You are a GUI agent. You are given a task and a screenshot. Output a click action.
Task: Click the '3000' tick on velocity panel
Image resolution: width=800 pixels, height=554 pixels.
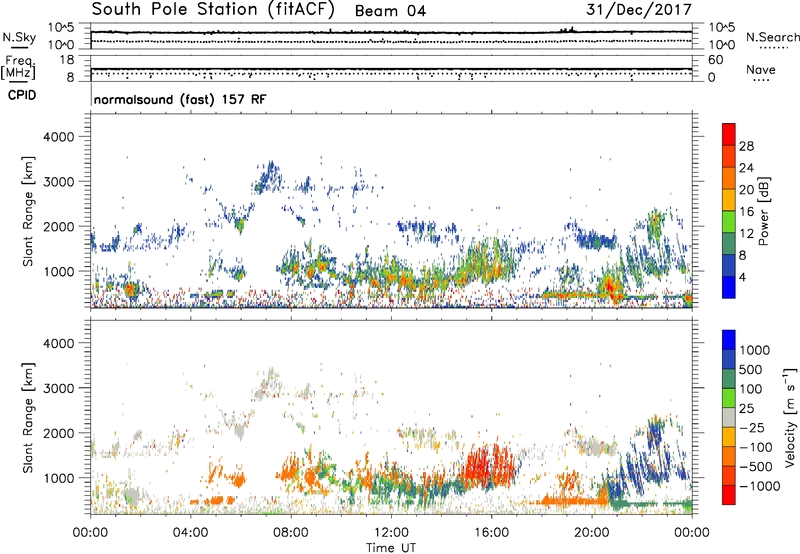[x=58, y=388]
